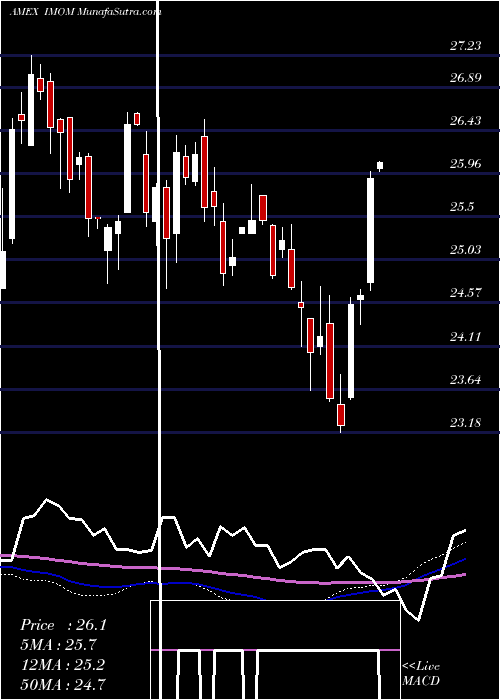Click the 23.64 price axis label
This screenshot has width=500, height=700.
(465, 379)
